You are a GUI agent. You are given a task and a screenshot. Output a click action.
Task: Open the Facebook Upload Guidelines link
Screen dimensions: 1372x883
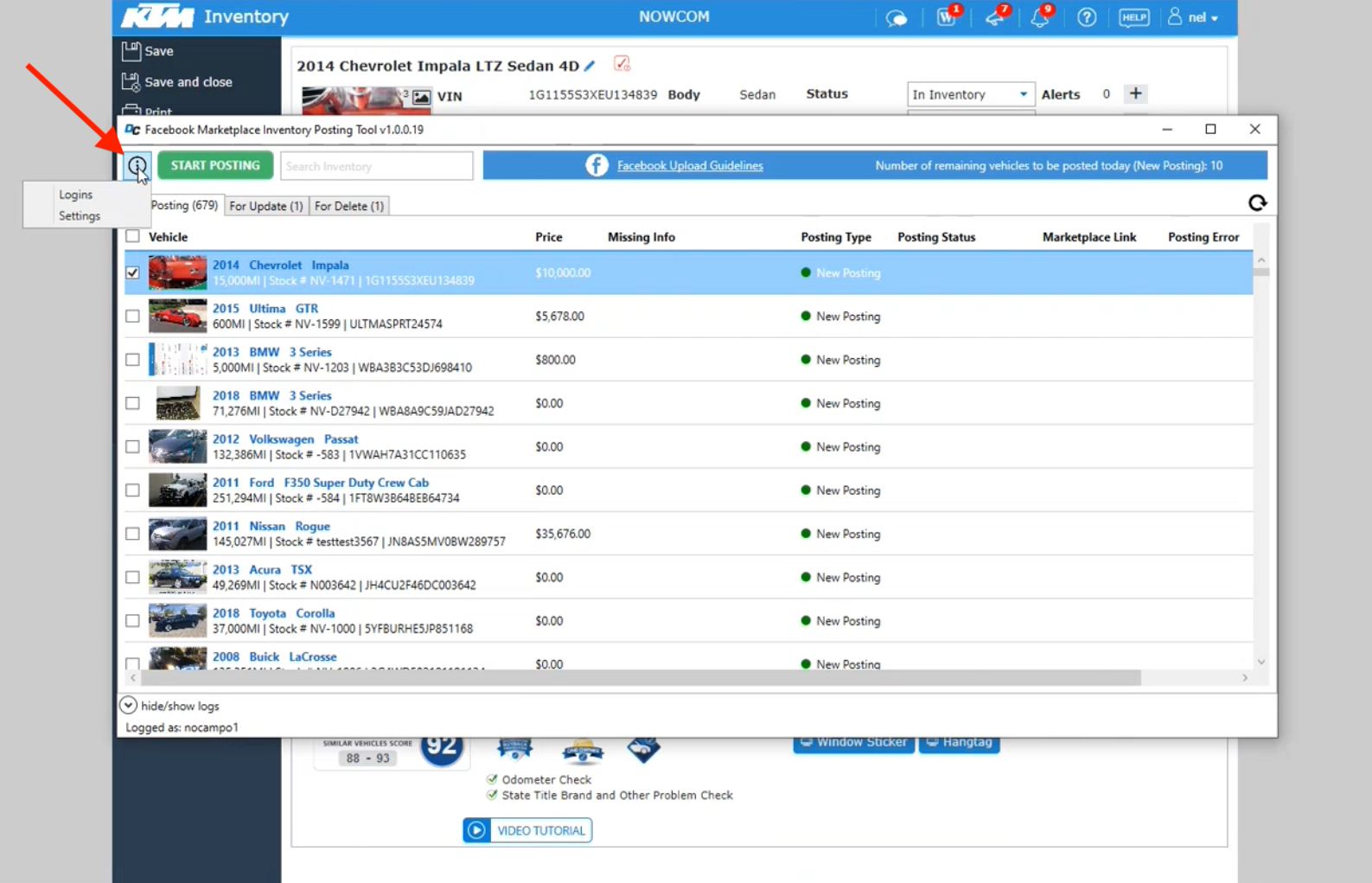pos(690,166)
